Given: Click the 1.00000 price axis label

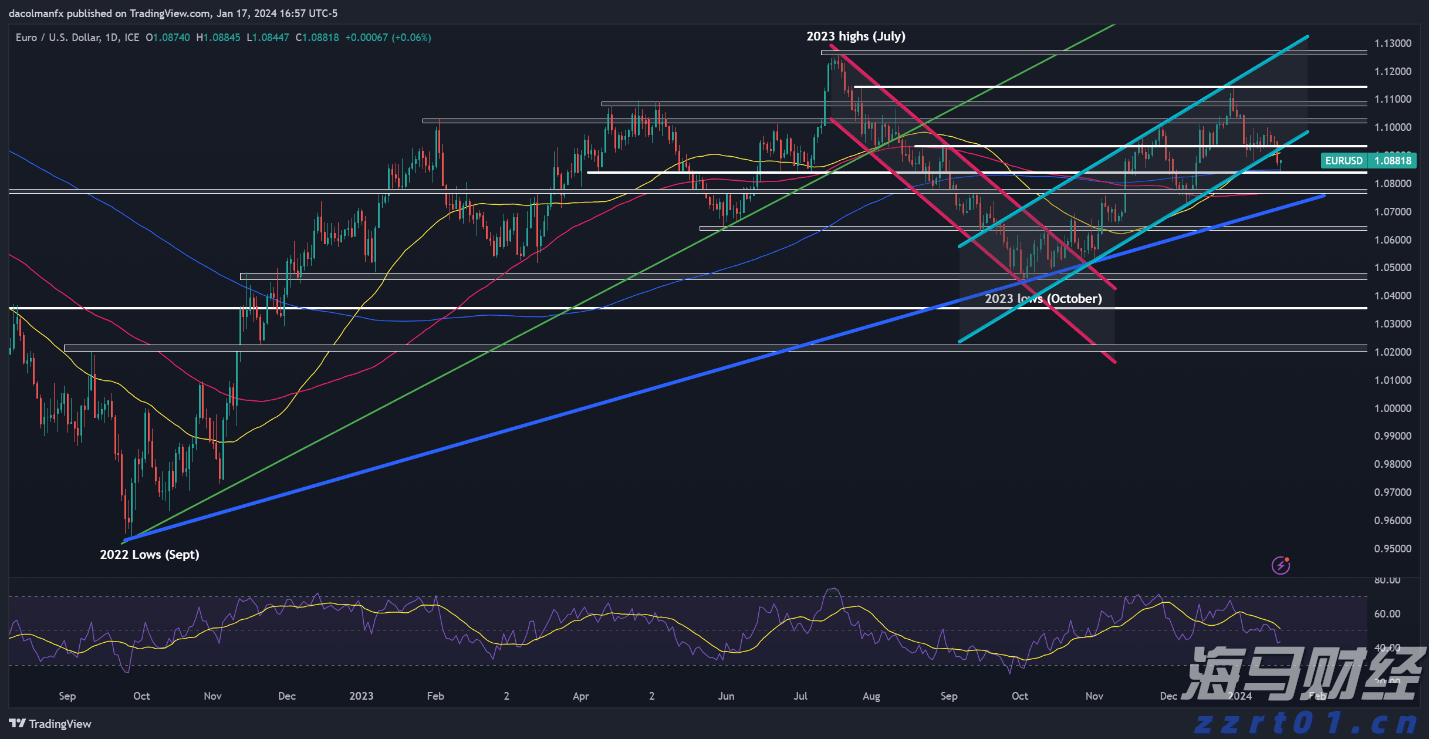Looking at the screenshot, I should (1392, 408).
